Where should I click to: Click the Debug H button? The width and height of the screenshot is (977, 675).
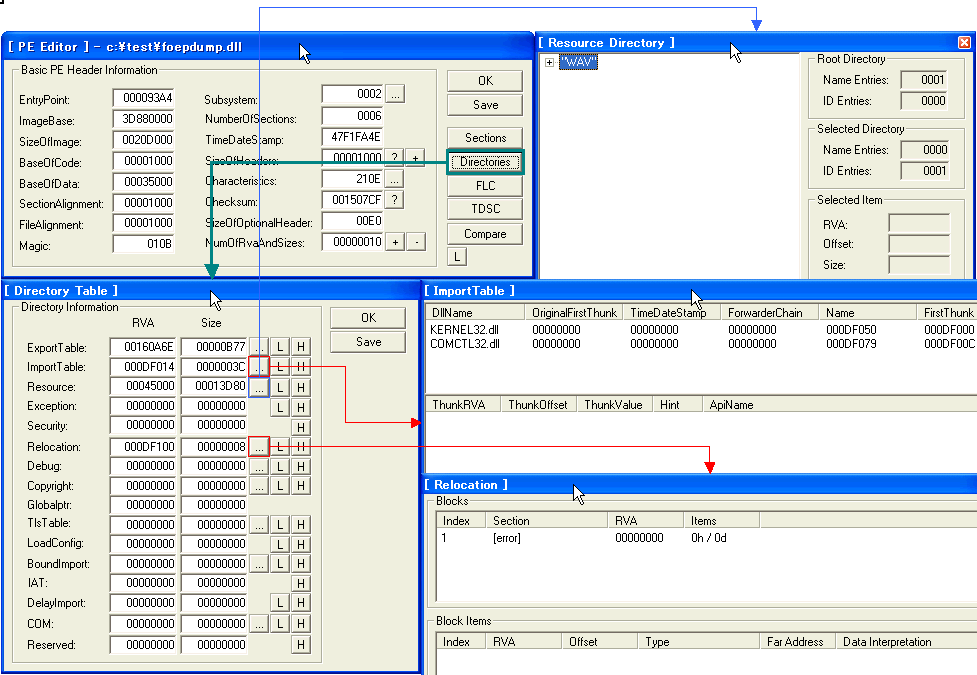(300, 466)
